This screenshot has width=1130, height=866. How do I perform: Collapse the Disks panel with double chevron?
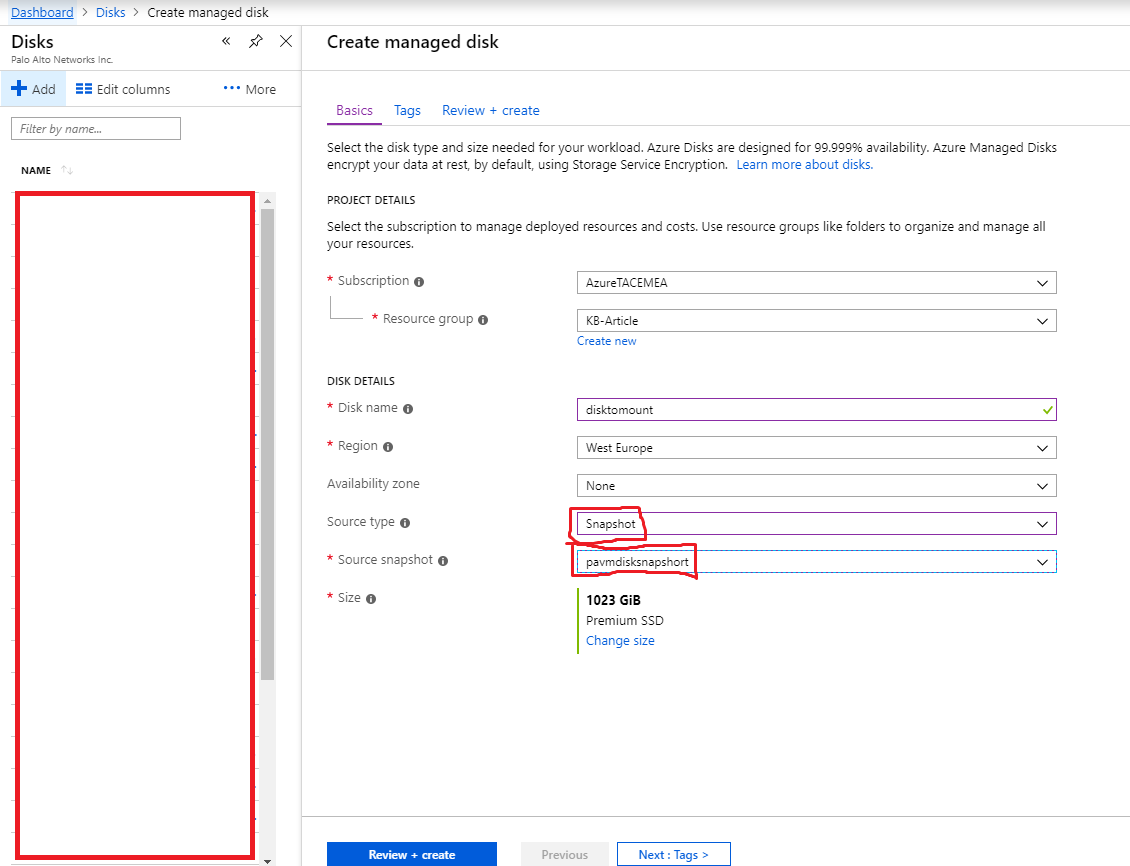(x=226, y=41)
